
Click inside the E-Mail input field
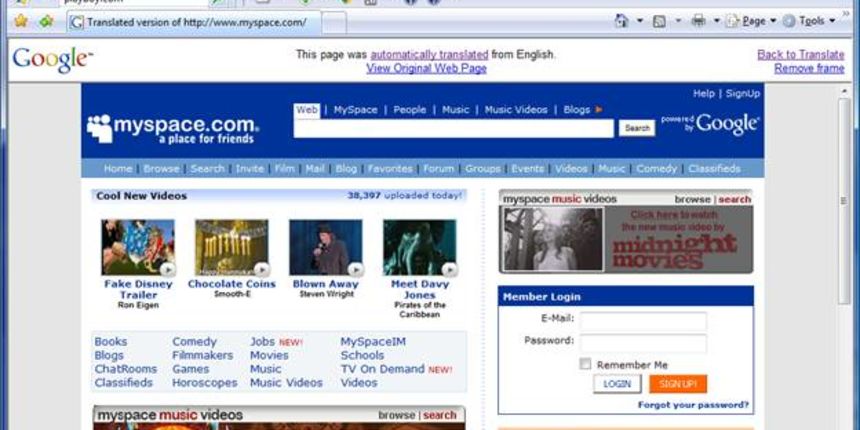tap(643, 321)
